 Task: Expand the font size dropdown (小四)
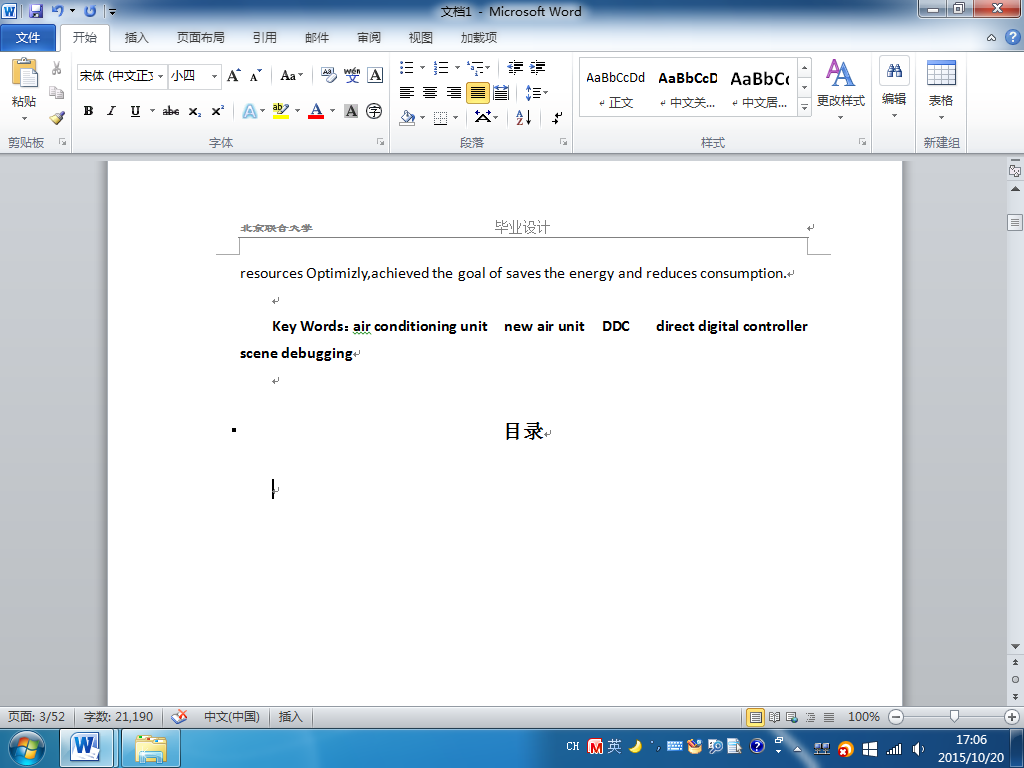click(x=214, y=76)
